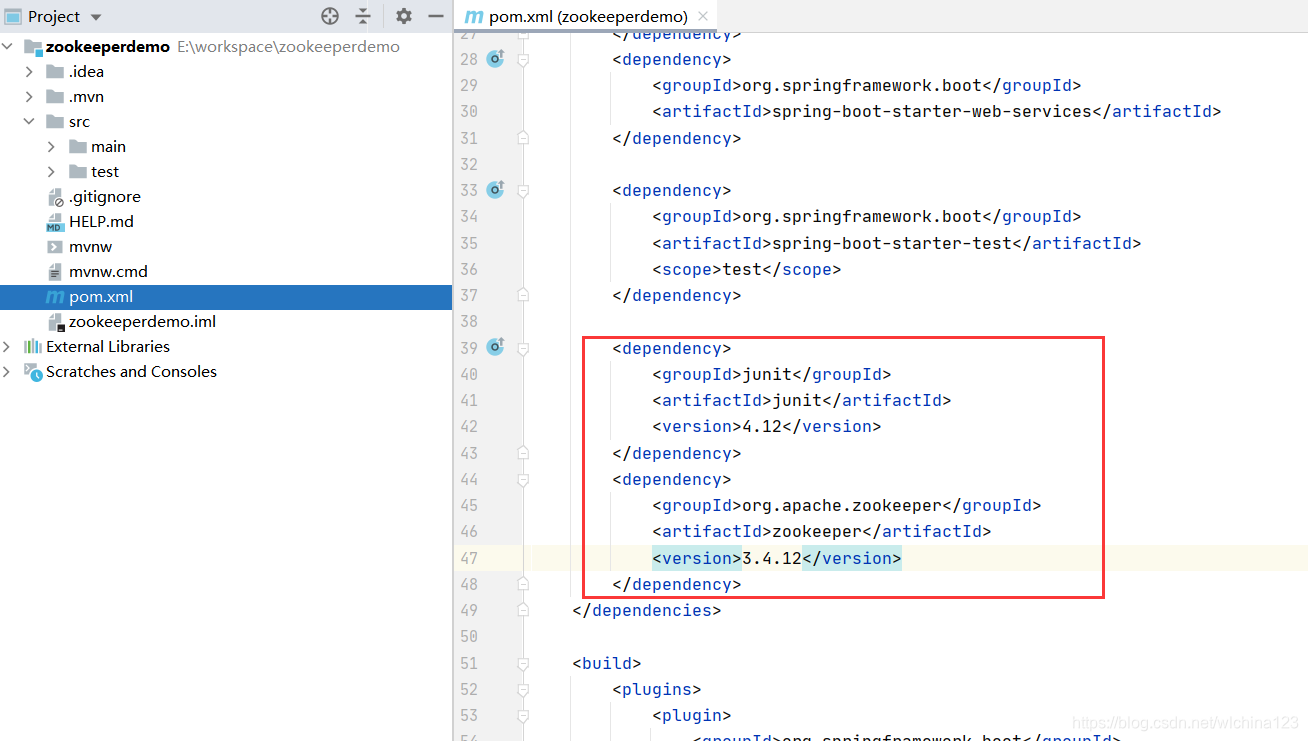Click the fold end marker on line 37
Viewport: 1308px width, 741px height.
[x=523, y=296]
